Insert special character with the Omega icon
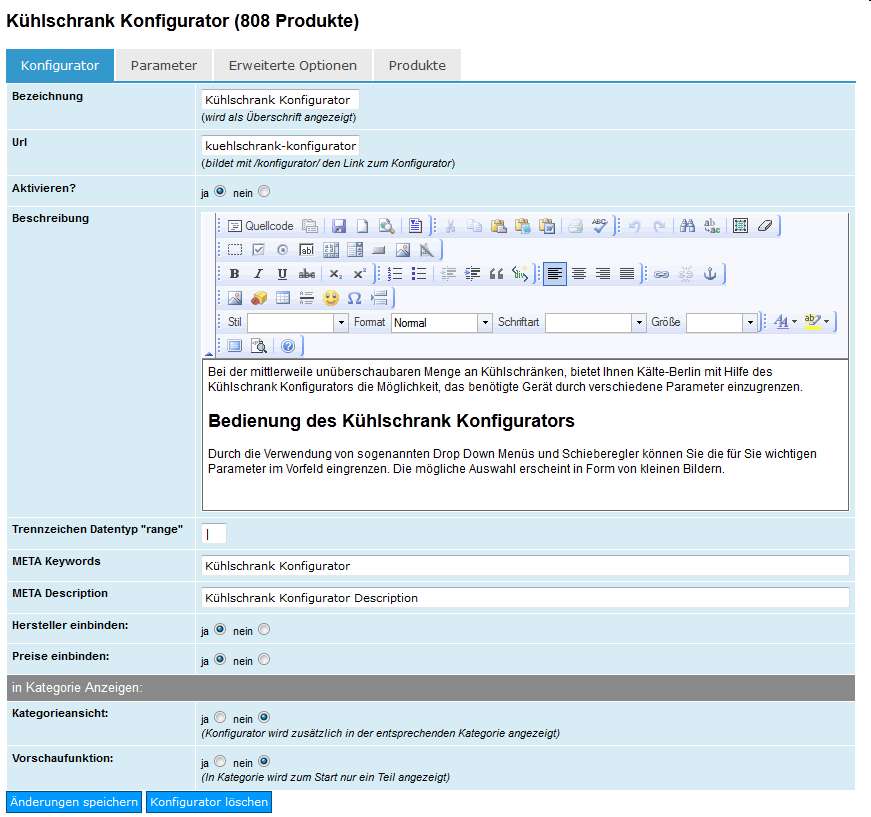The width and height of the screenshot is (871, 817). 354,298
